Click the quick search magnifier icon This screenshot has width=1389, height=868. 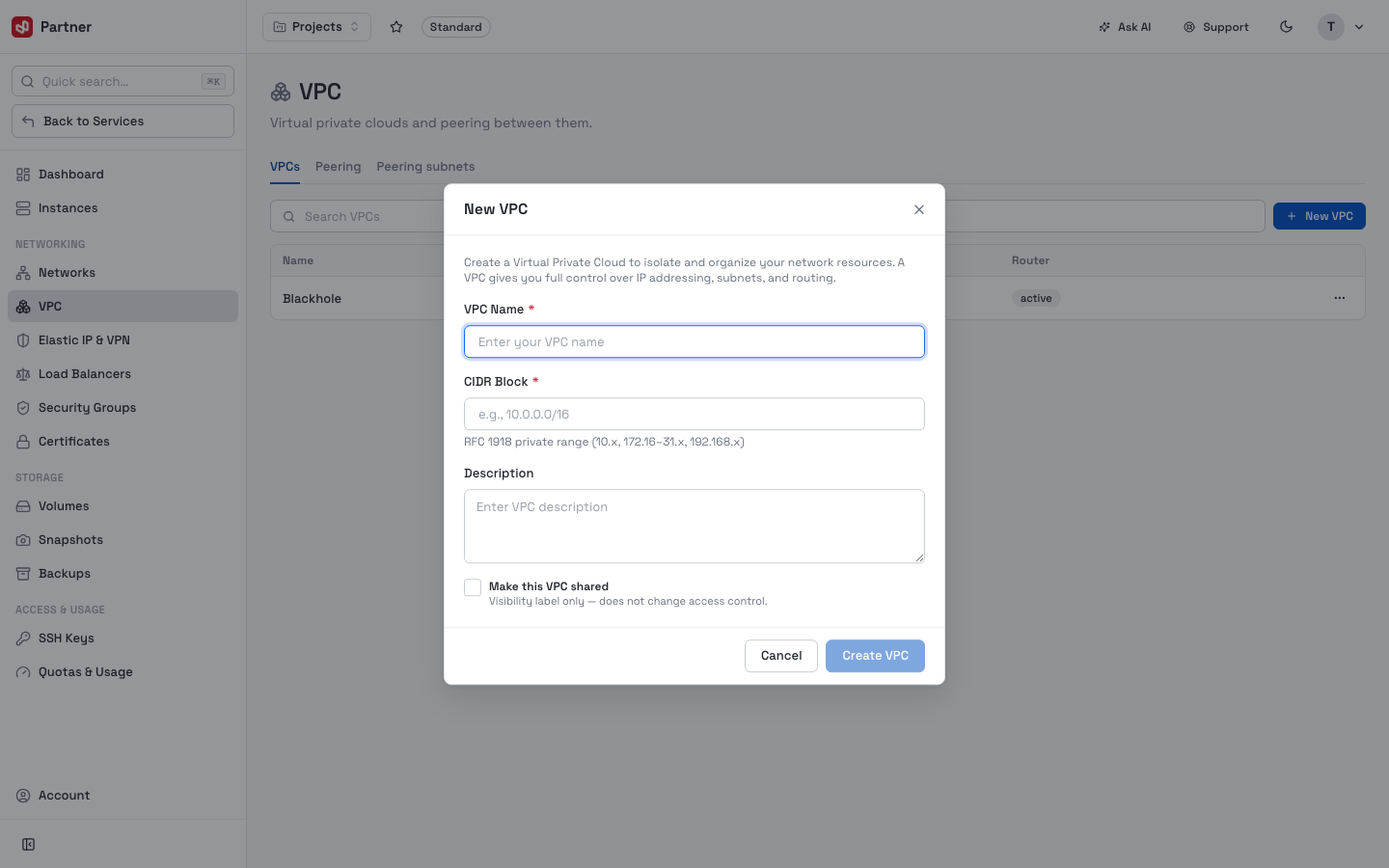click(28, 82)
